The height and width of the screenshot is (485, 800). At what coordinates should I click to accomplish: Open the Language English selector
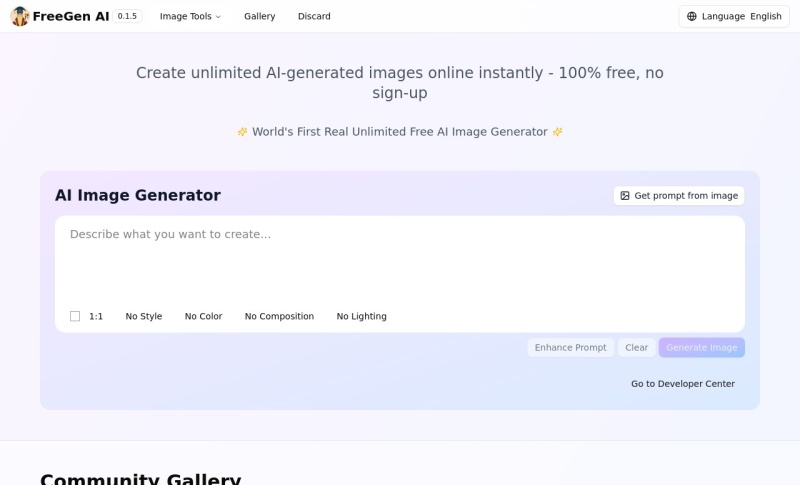[x=734, y=16]
